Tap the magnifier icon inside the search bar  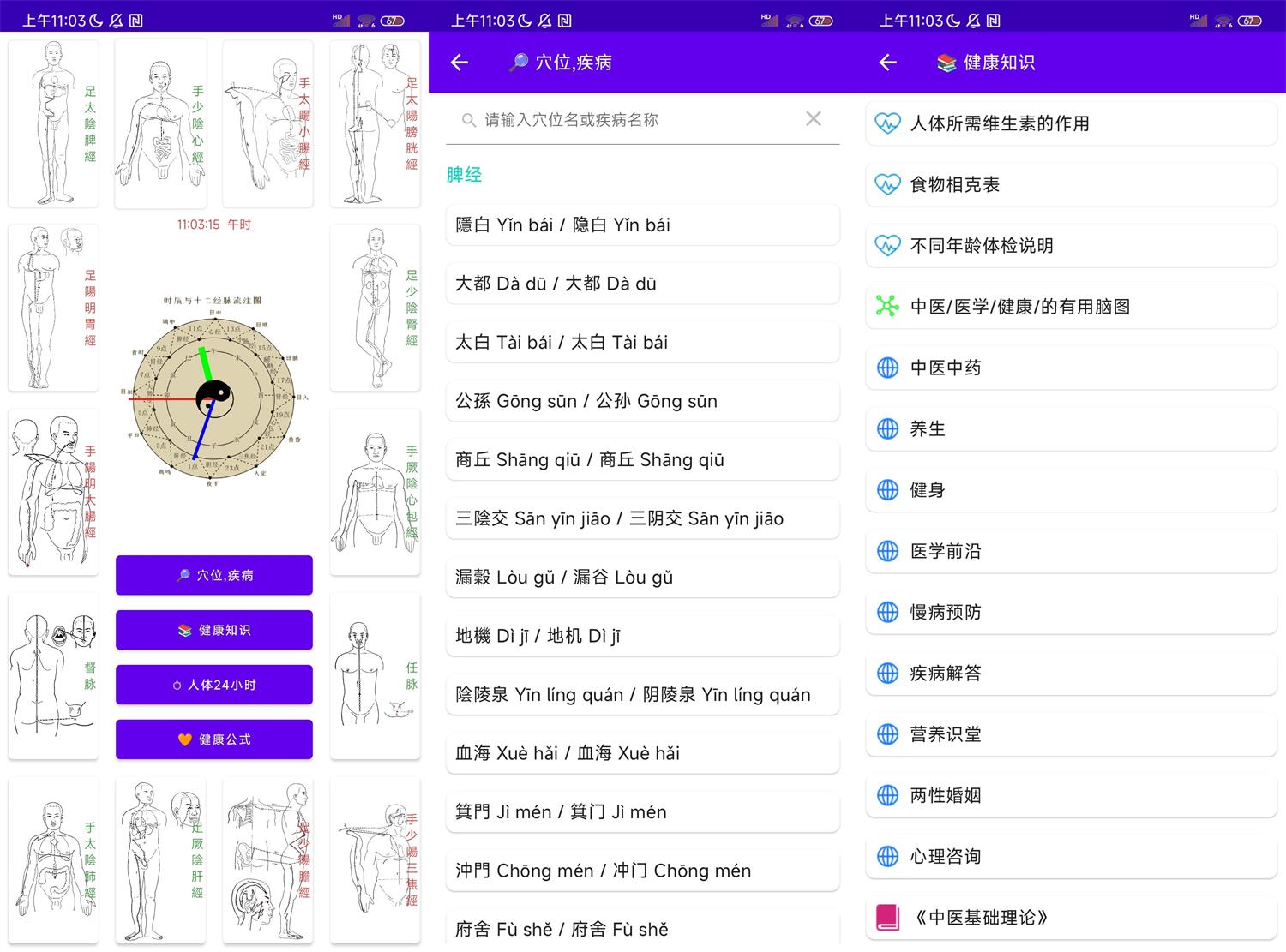tap(470, 120)
